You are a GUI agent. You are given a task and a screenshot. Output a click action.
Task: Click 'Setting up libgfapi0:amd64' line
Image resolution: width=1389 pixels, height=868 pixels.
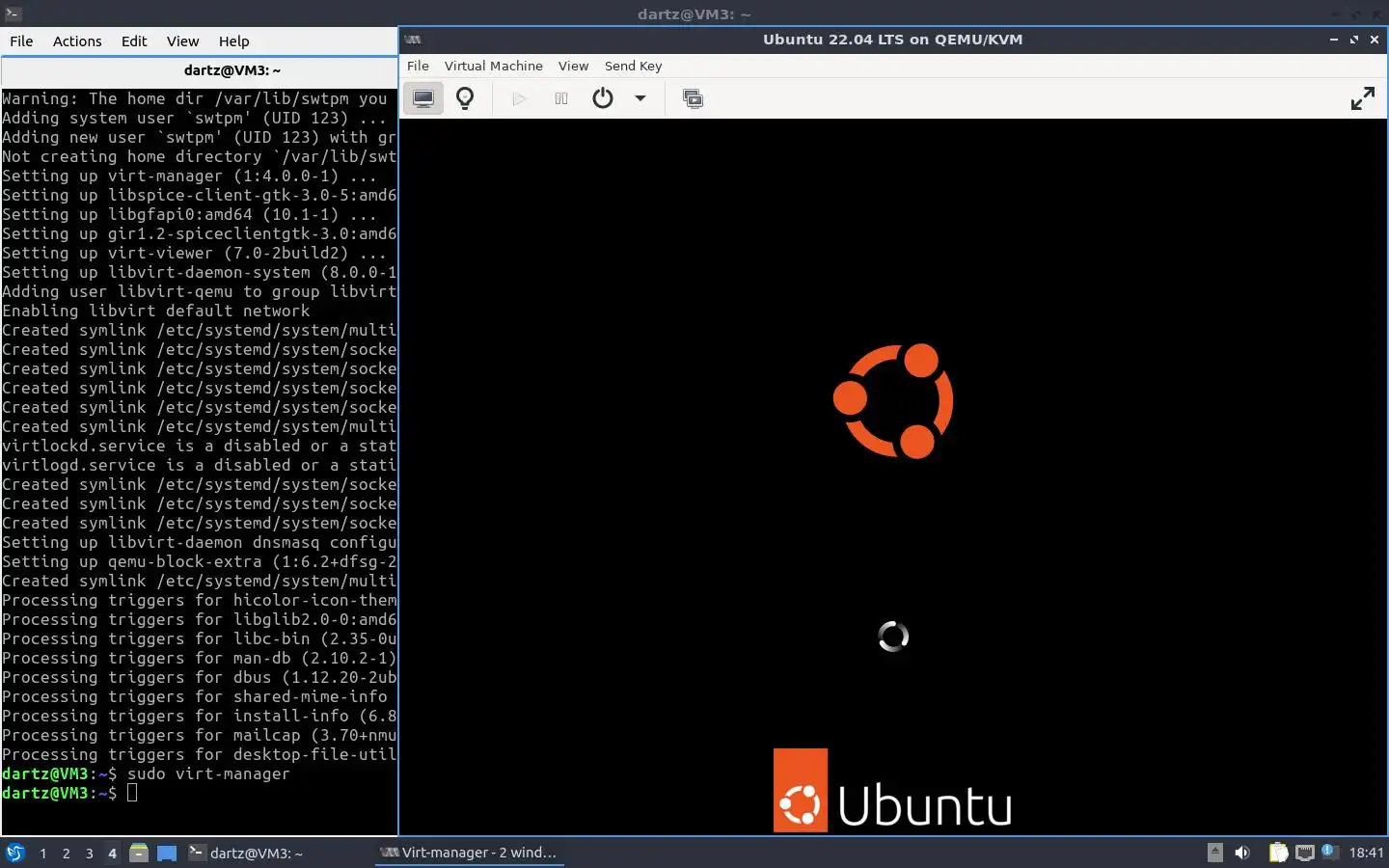(x=189, y=214)
